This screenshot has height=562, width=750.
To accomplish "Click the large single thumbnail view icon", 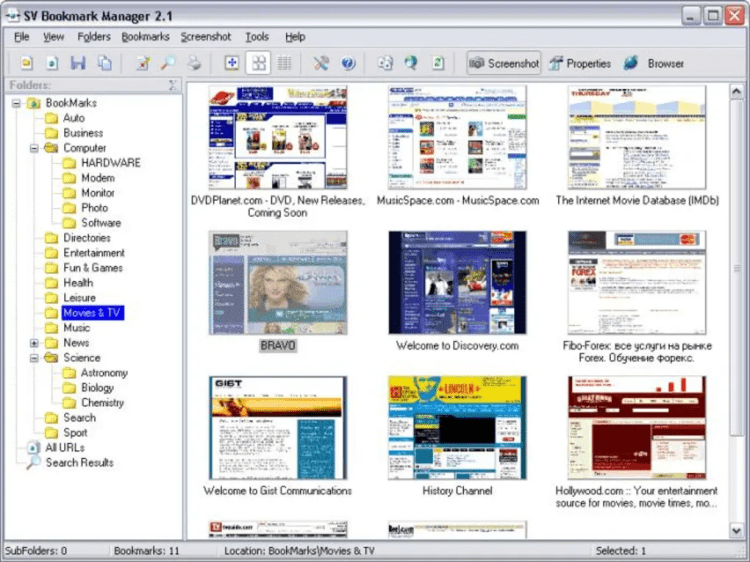I will pos(232,63).
